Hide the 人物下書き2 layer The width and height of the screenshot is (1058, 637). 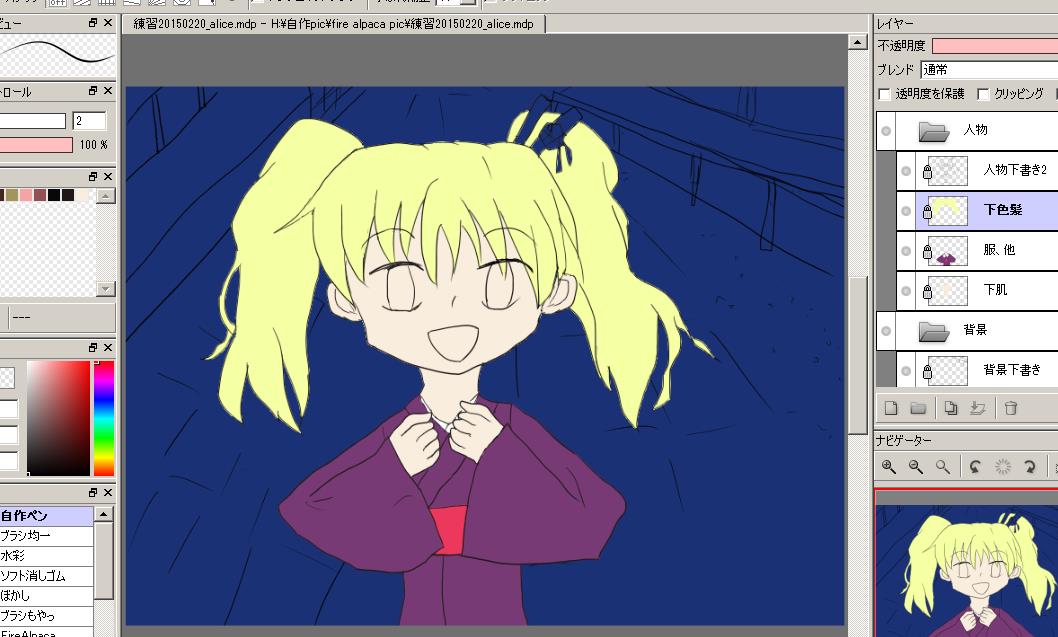coord(906,171)
